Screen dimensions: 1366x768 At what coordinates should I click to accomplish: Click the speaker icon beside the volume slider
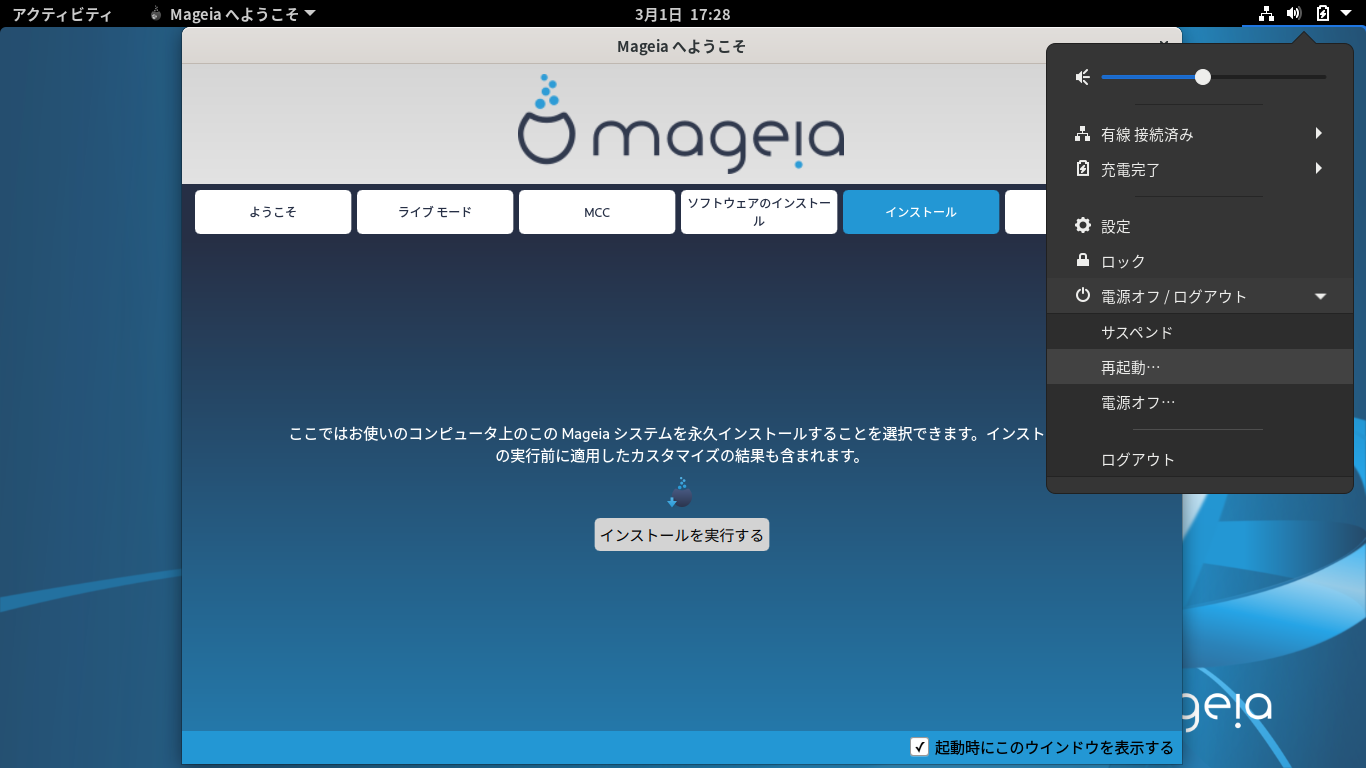pos(1082,77)
